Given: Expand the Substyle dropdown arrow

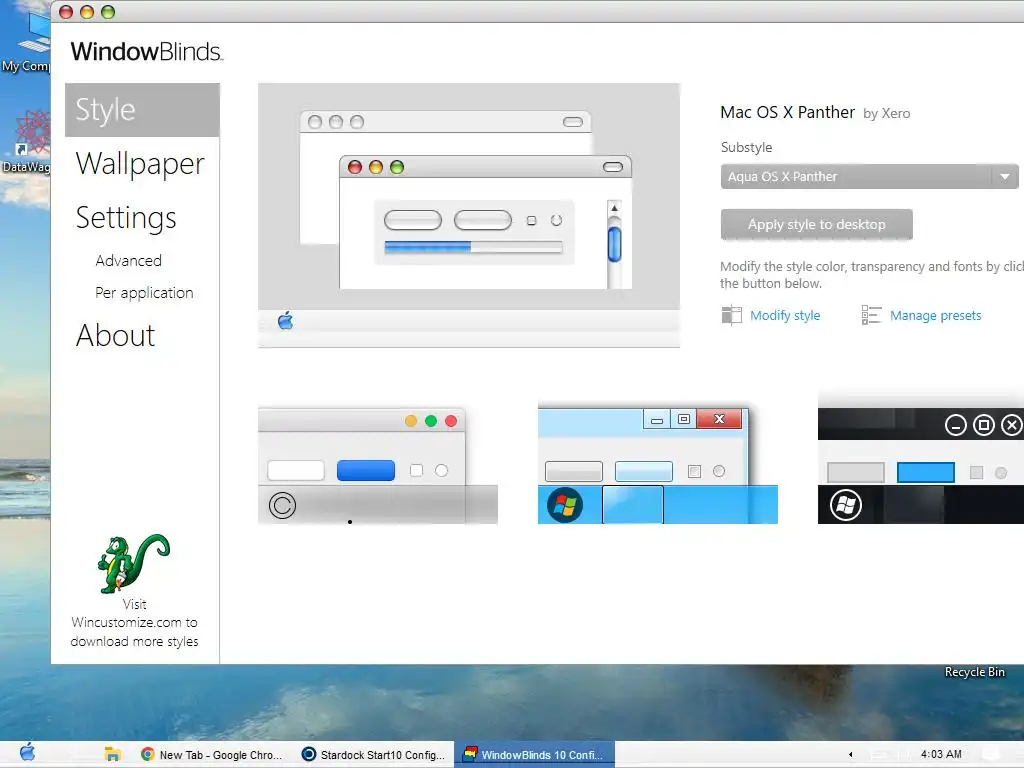Looking at the screenshot, I should tap(1005, 176).
